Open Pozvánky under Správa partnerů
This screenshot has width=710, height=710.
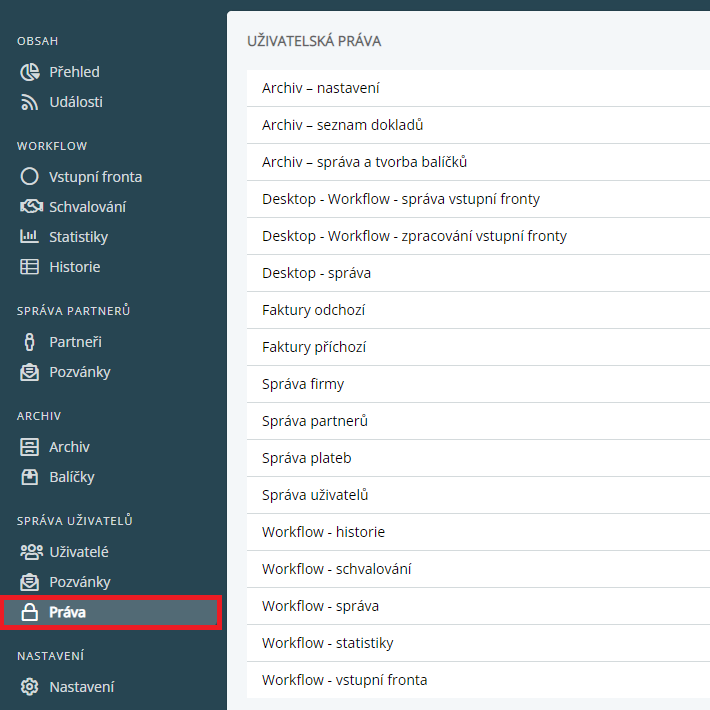(79, 372)
